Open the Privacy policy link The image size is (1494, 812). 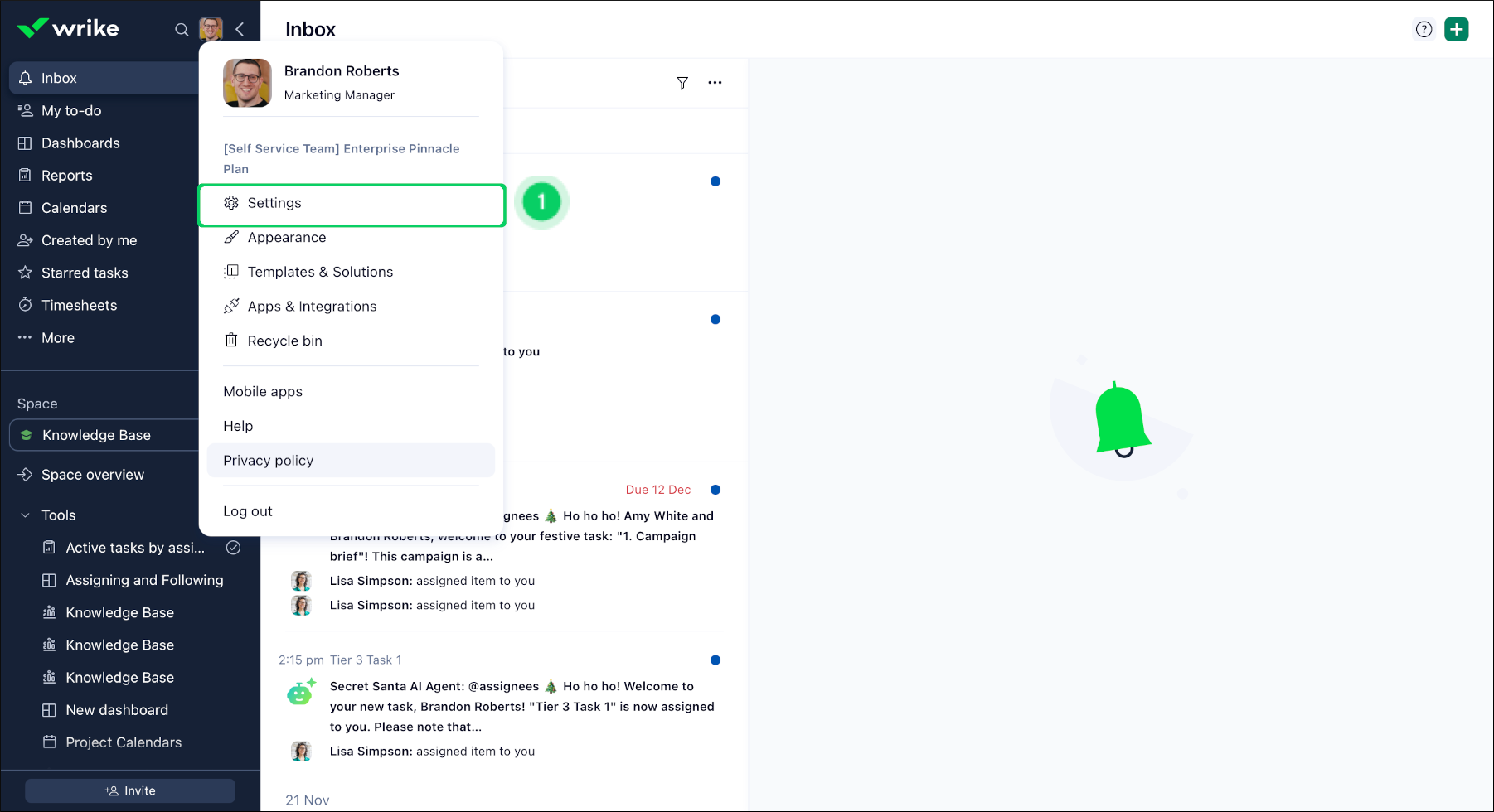tap(268, 461)
